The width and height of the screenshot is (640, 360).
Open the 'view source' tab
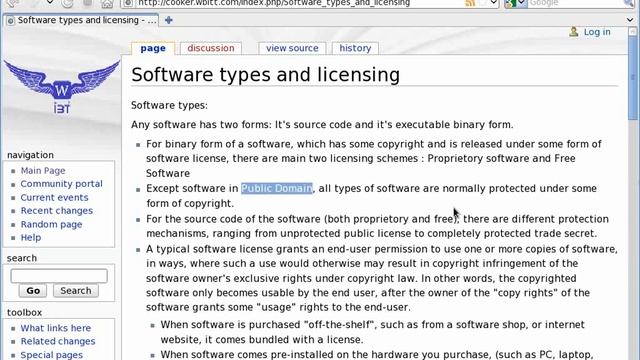coord(292,48)
